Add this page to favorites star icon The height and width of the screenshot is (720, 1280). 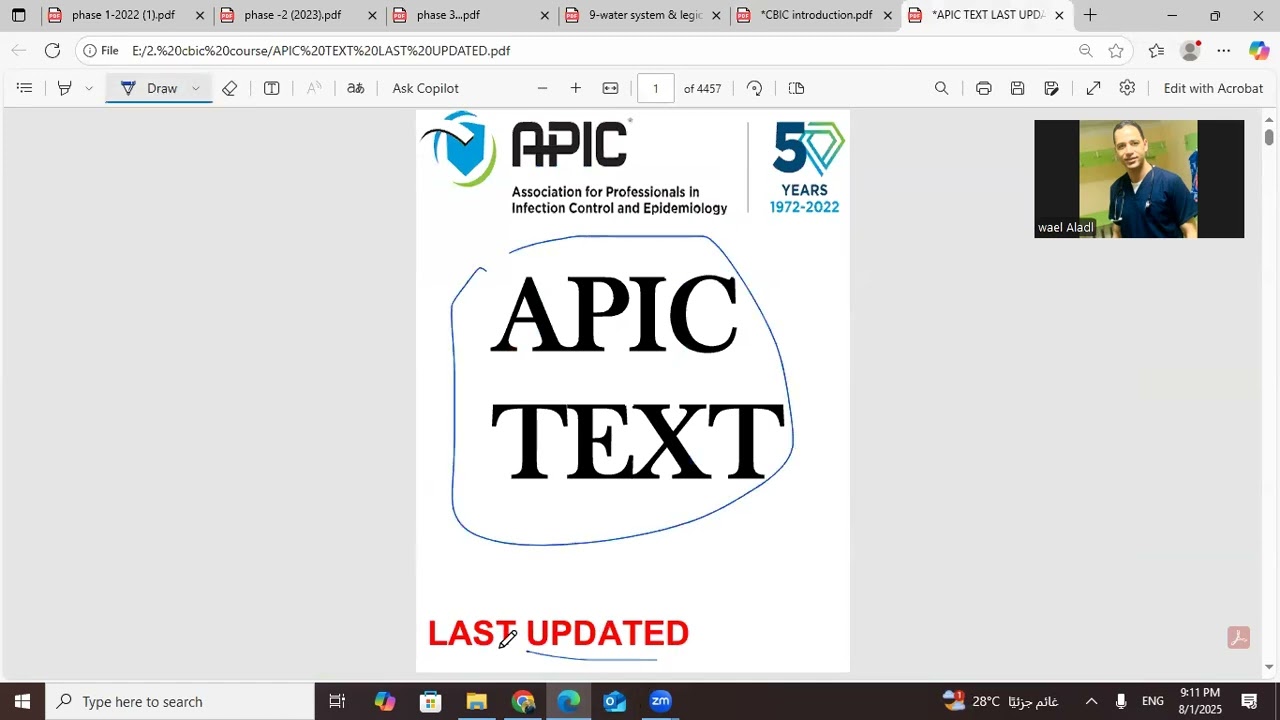click(x=1116, y=50)
